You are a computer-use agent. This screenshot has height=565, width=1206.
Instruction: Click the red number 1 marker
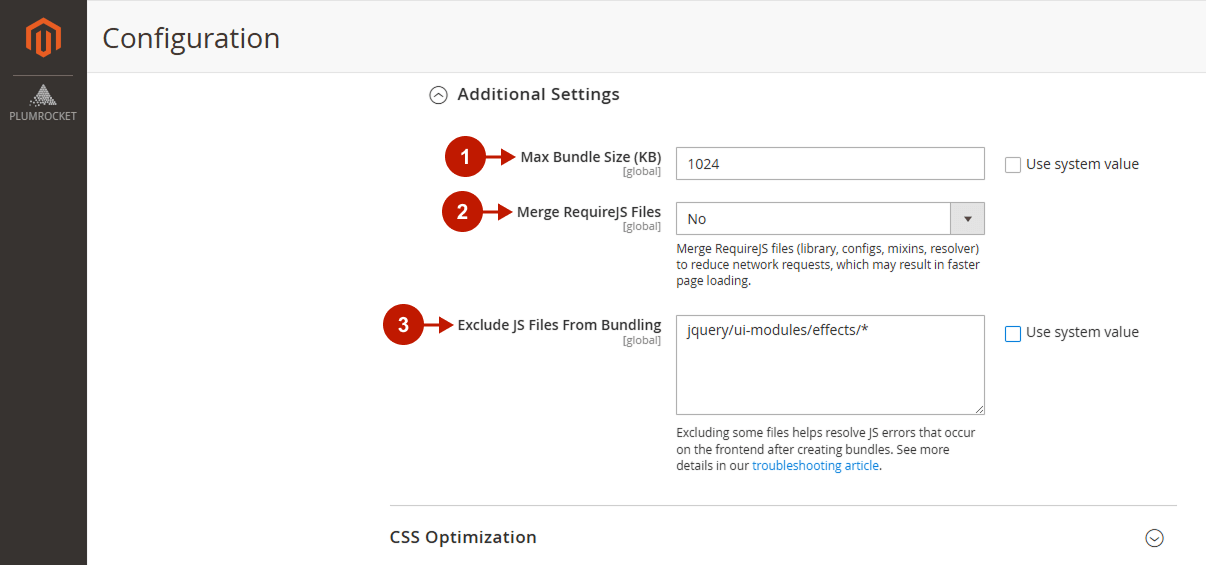point(463,157)
